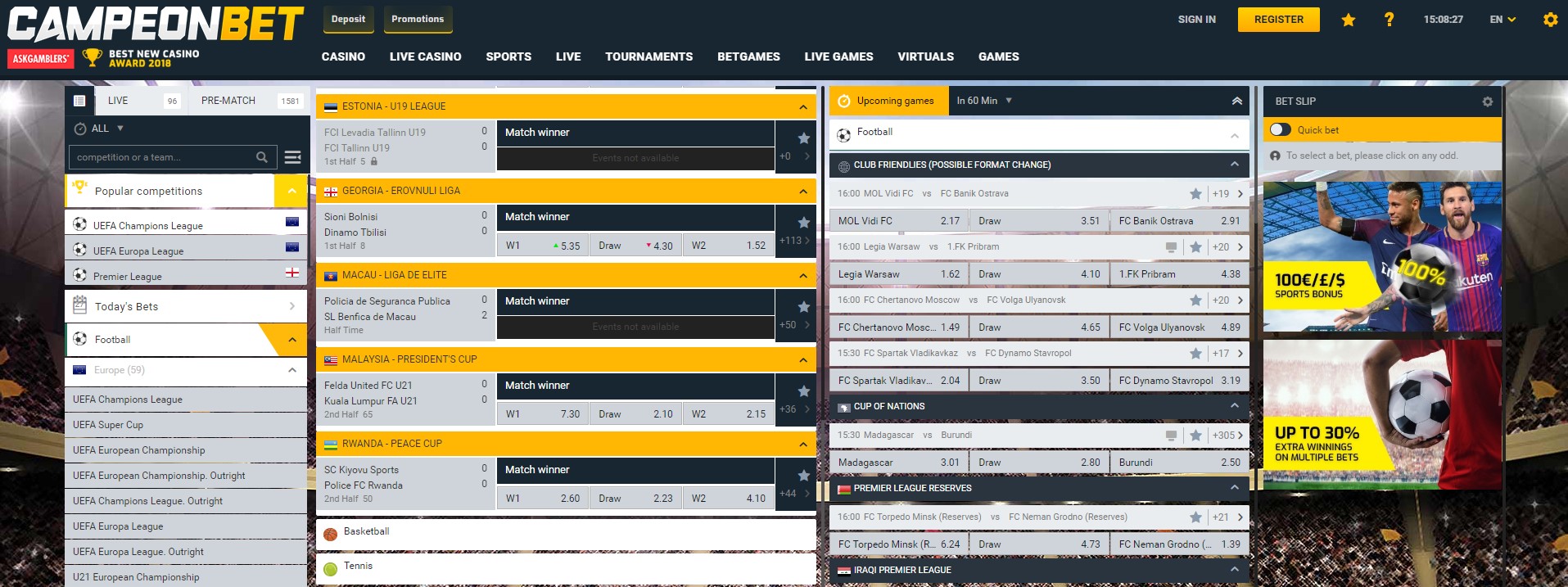The width and height of the screenshot is (1568, 587).
Task: Collapse the Estonia U19 League section
Action: pyautogui.click(x=802, y=107)
